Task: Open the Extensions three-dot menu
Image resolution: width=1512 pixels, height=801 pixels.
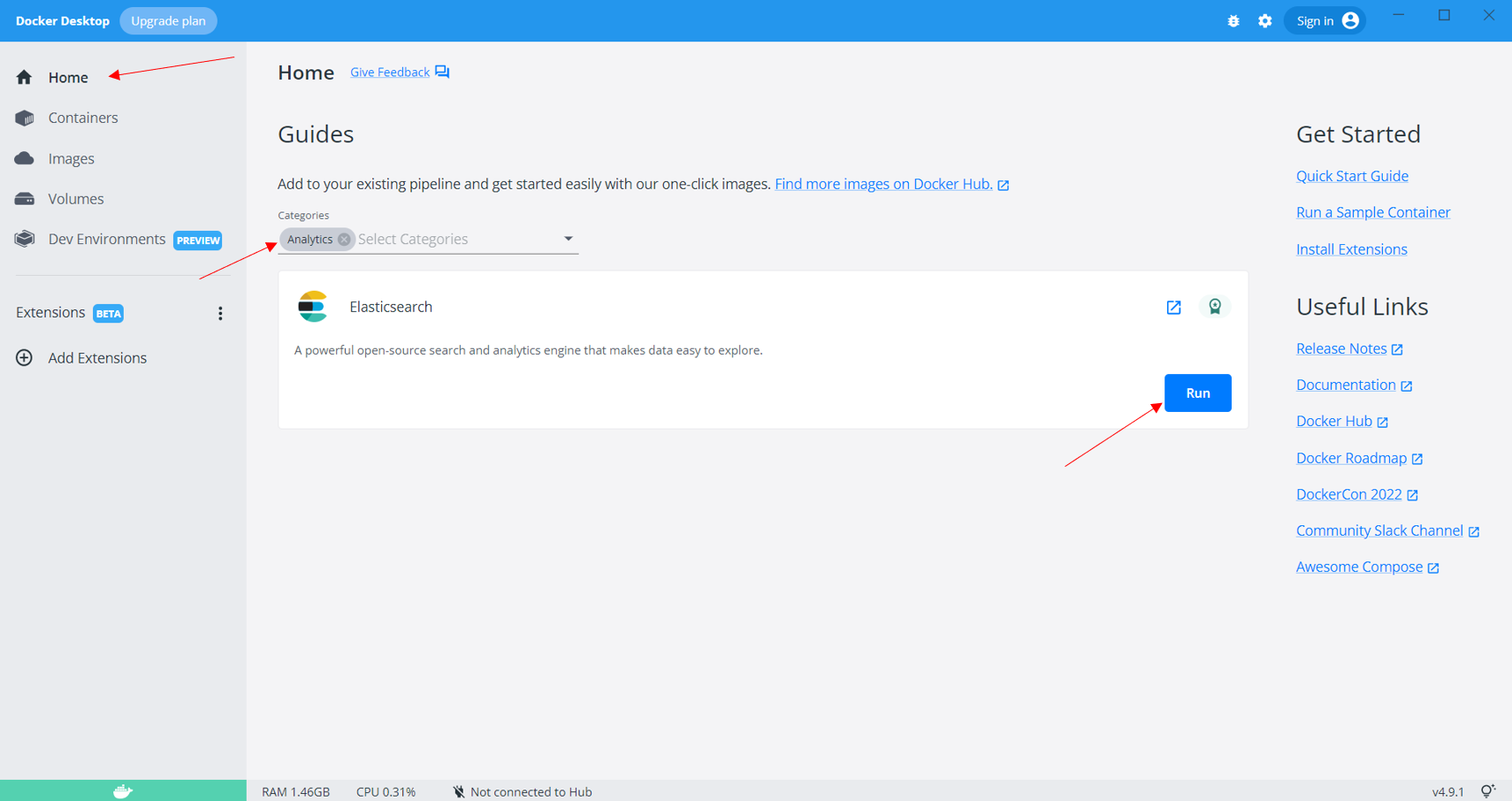Action: point(220,313)
